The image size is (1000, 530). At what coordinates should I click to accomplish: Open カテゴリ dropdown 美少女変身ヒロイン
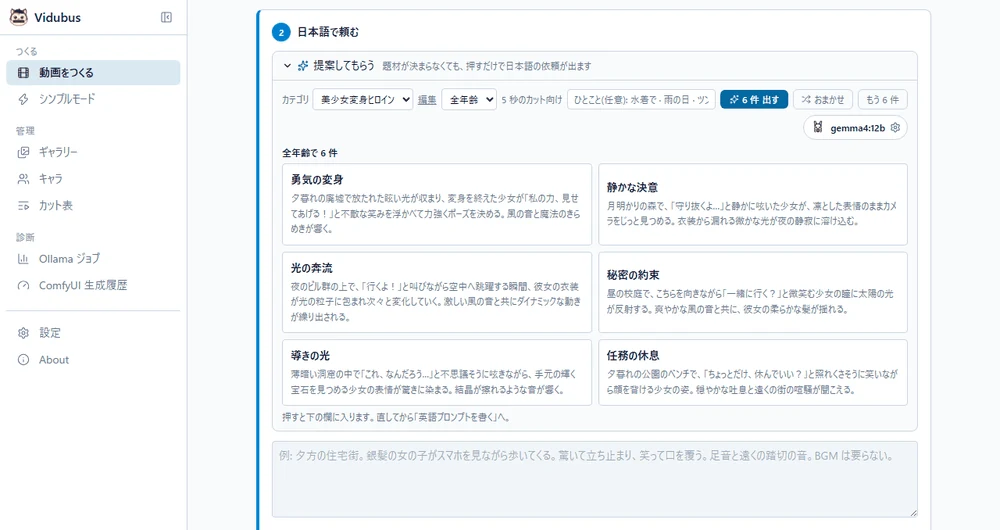363,99
